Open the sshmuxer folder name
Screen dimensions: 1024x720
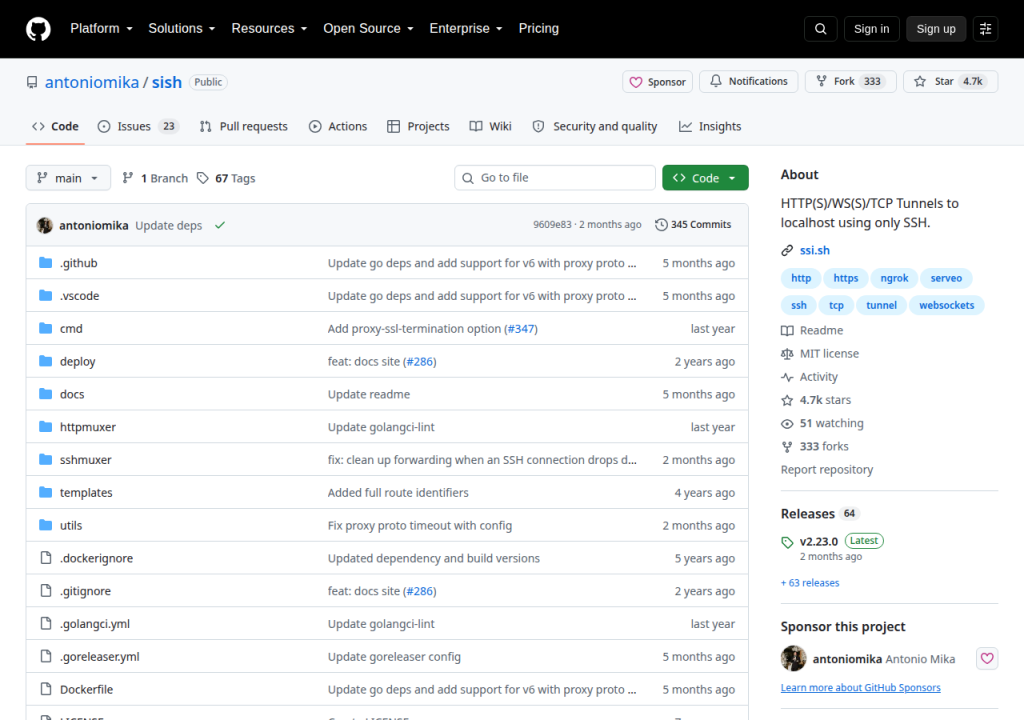86,460
